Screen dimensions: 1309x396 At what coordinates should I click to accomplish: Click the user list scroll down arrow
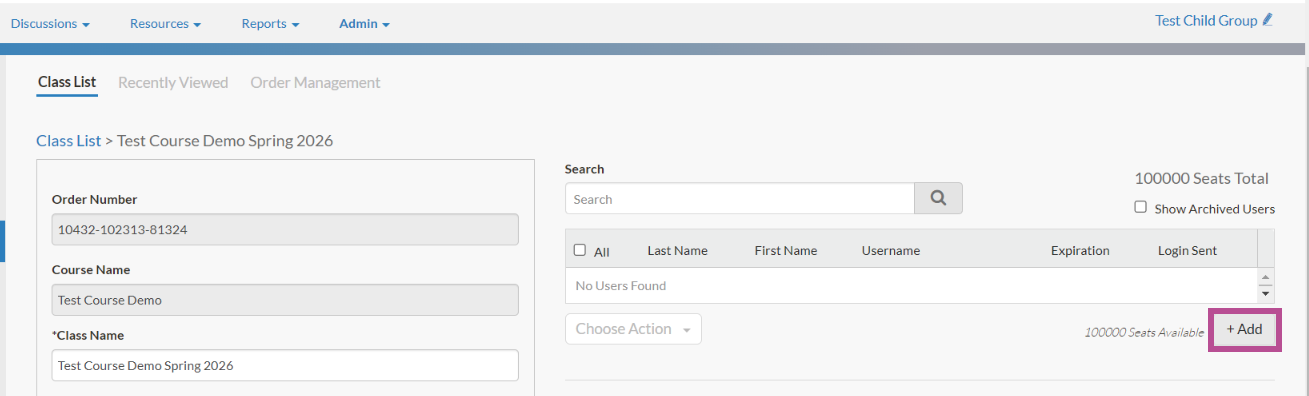coord(1266,294)
